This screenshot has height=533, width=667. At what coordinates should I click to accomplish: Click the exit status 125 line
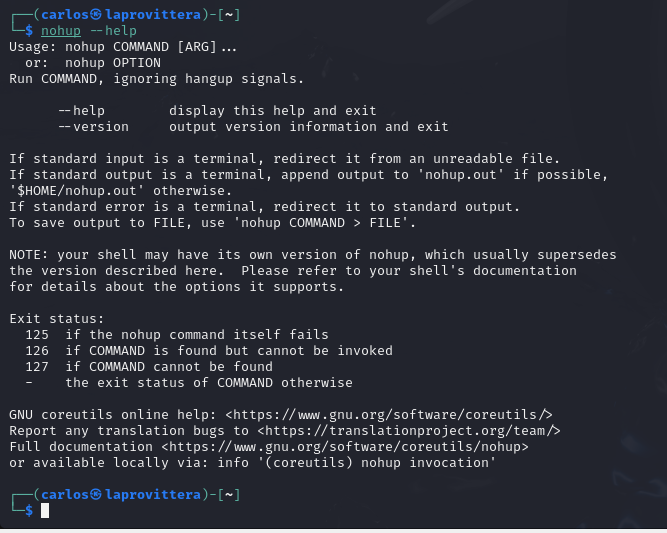point(177,335)
